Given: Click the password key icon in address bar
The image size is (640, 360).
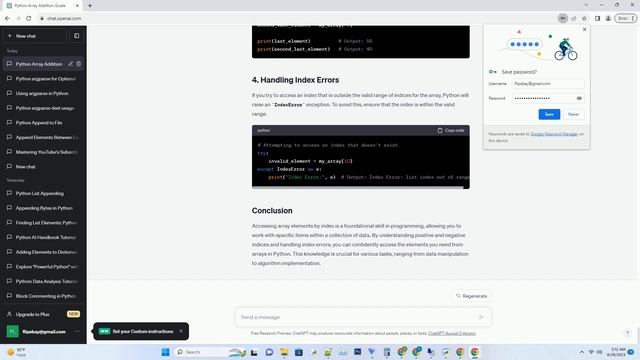Looking at the screenshot, I should (563, 18).
